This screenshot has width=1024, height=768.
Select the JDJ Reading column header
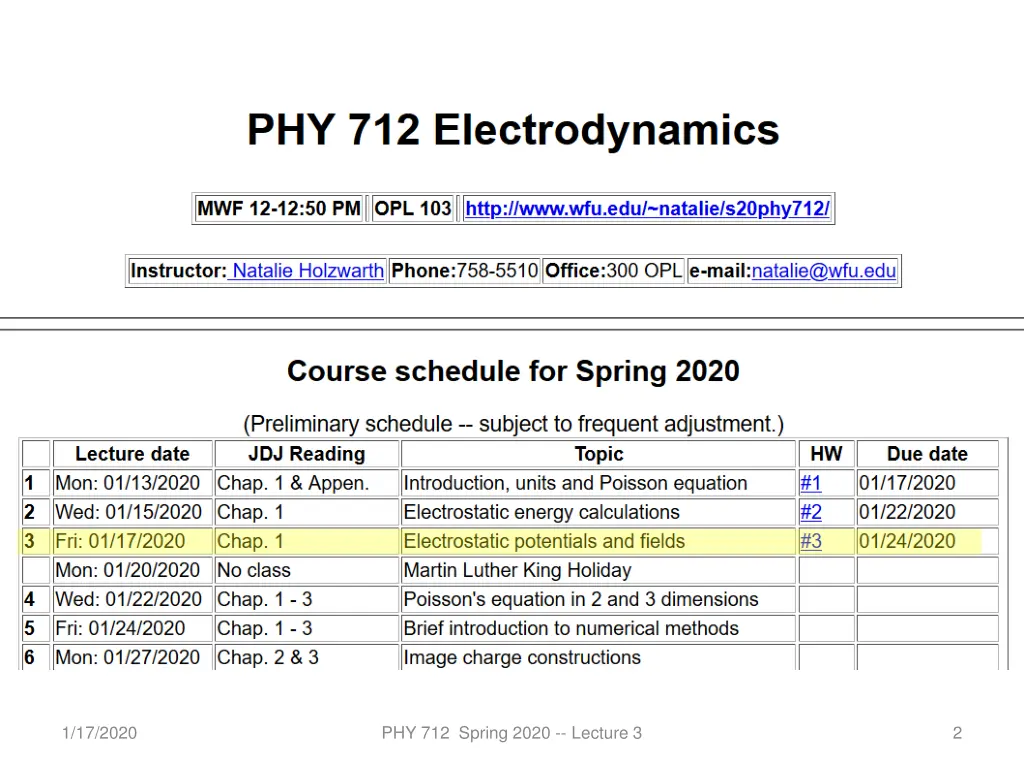click(x=306, y=453)
